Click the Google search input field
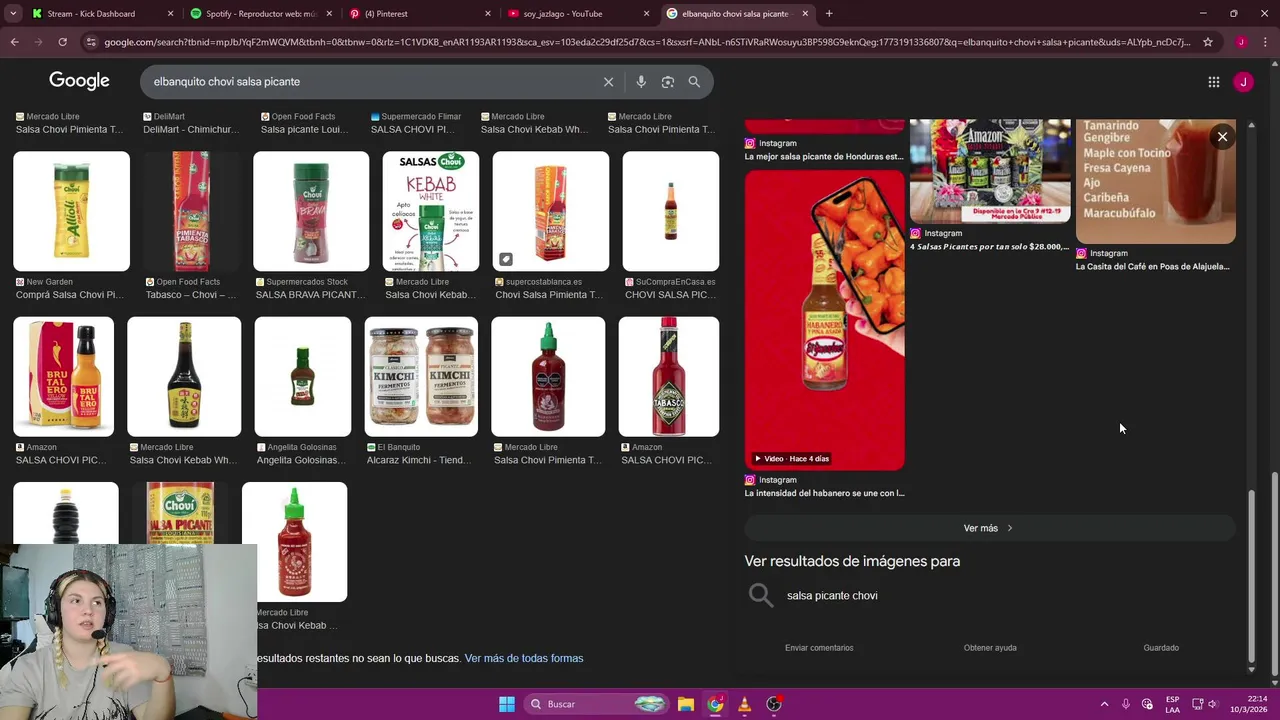Screen dimensions: 1280x720 [x=370, y=82]
